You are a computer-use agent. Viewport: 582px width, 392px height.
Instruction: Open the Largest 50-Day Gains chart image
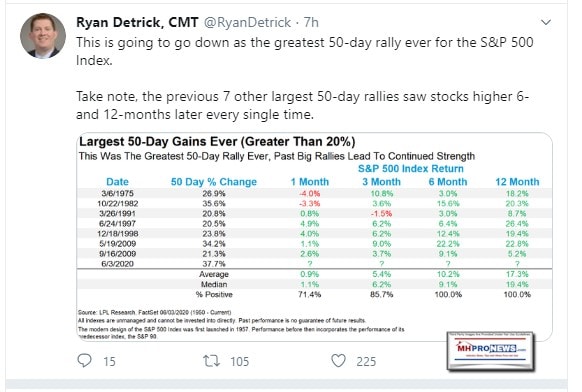[x=314, y=237]
